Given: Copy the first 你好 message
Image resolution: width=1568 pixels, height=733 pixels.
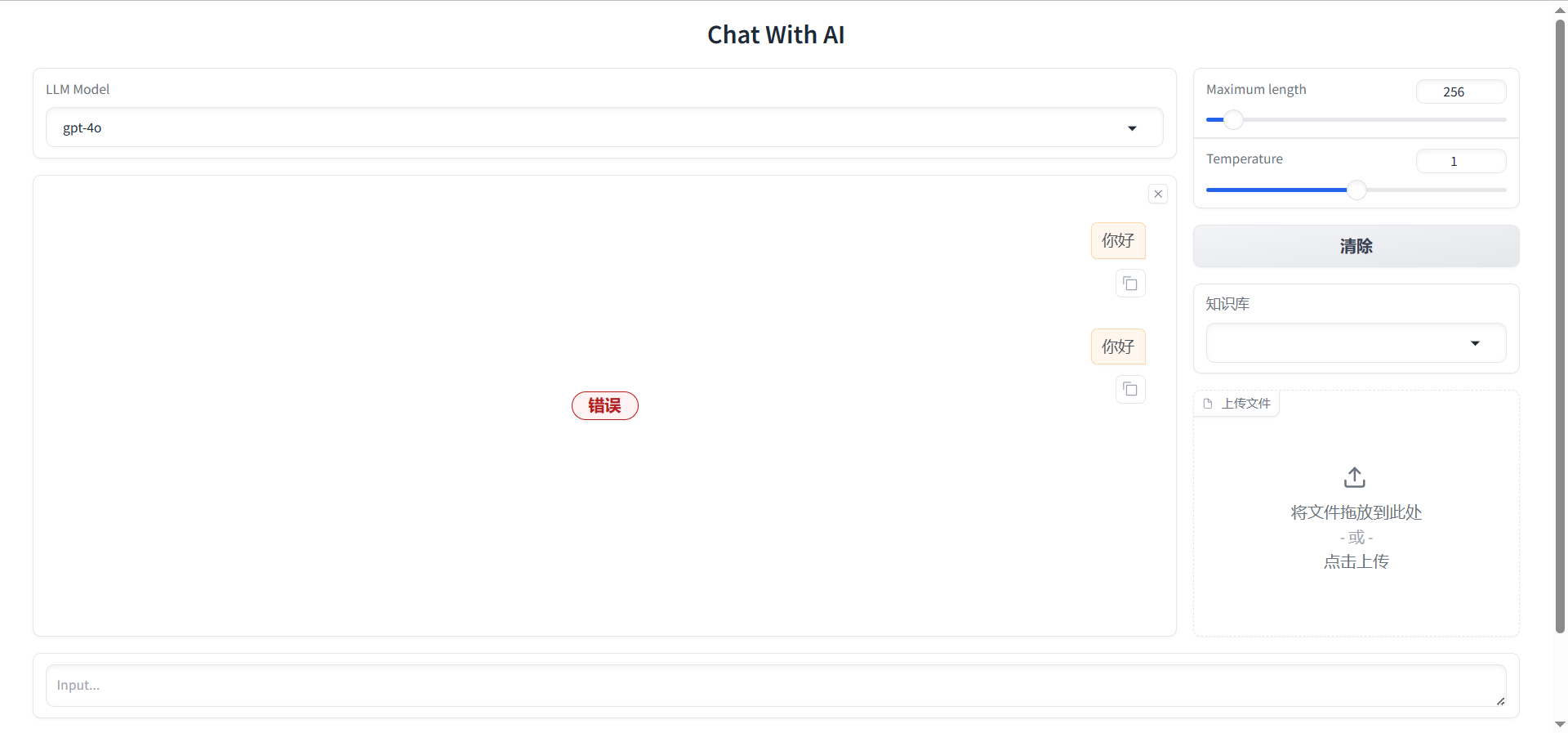Looking at the screenshot, I should point(1130,284).
